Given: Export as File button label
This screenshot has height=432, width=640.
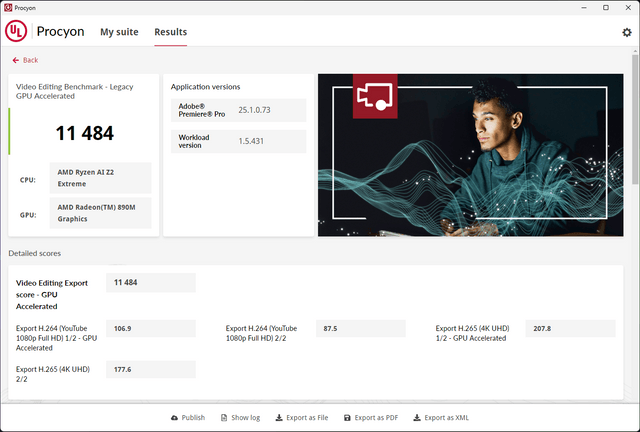Looking at the screenshot, I should click(307, 418).
